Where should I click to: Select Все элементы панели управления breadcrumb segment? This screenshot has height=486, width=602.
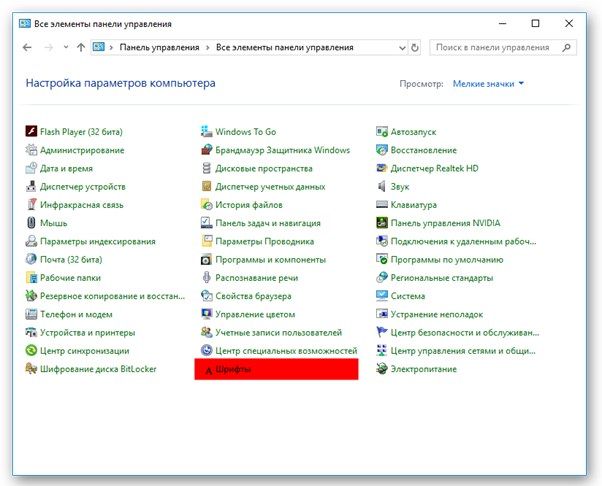(284, 47)
